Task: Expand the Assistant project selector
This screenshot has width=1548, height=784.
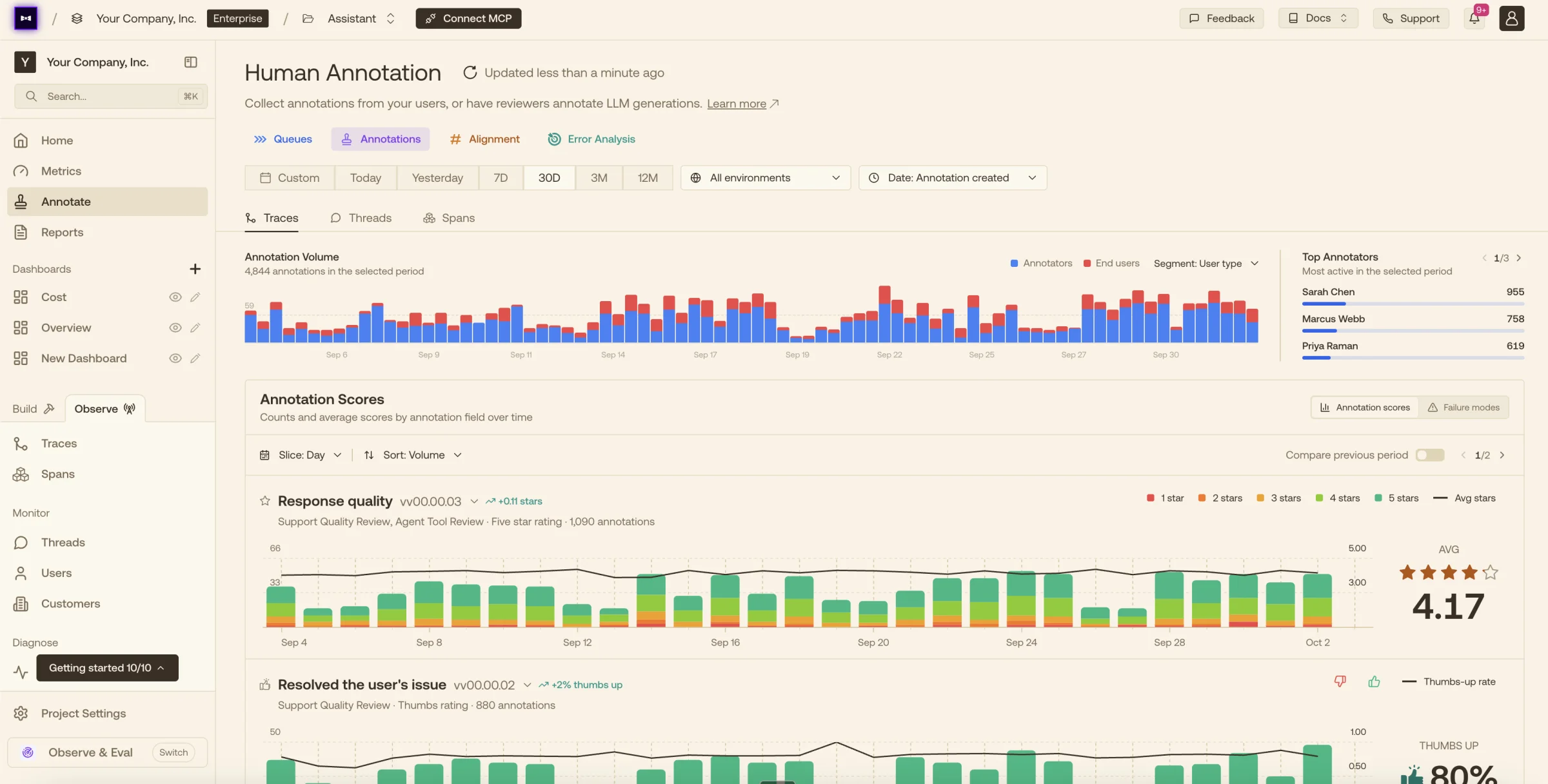Action: [348, 18]
